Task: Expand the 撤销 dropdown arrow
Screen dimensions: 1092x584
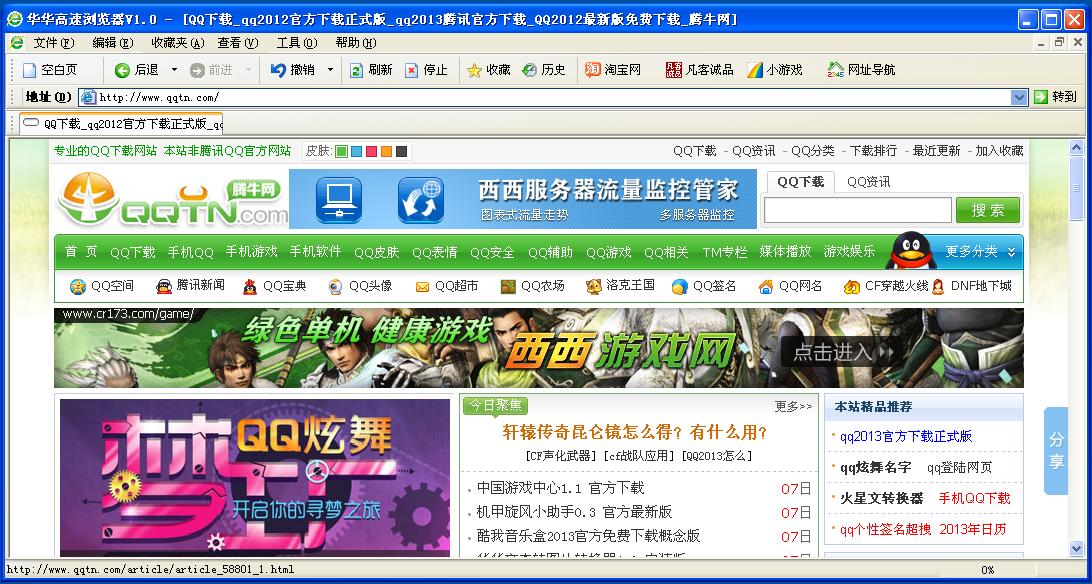Action: click(x=330, y=70)
